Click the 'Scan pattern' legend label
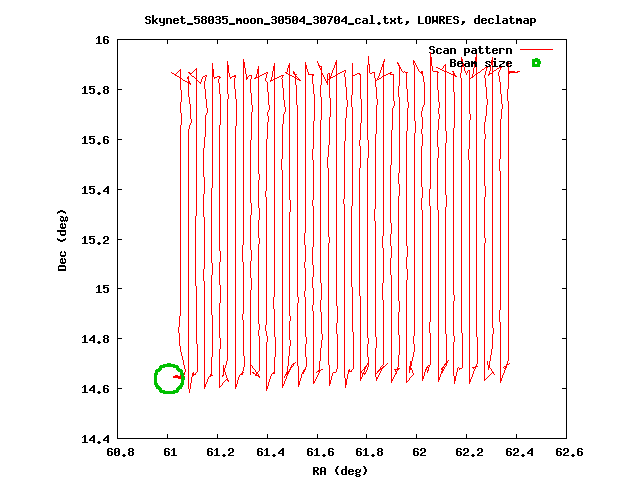 (470, 50)
